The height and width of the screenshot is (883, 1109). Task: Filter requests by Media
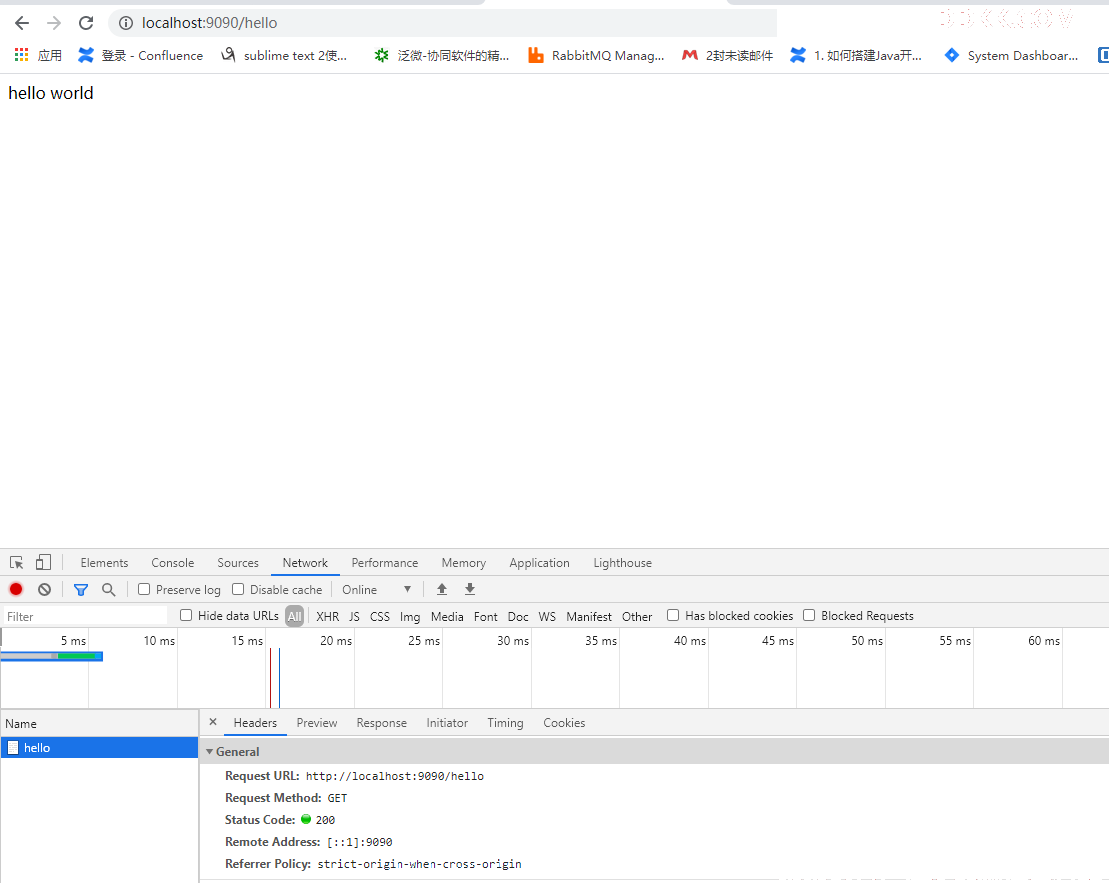(447, 616)
